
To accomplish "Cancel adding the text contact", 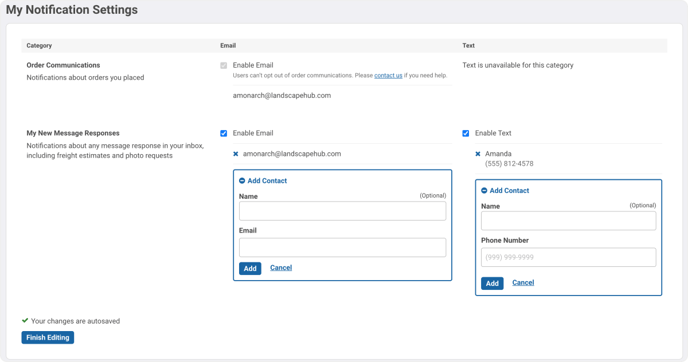I will (x=523, y=283).
